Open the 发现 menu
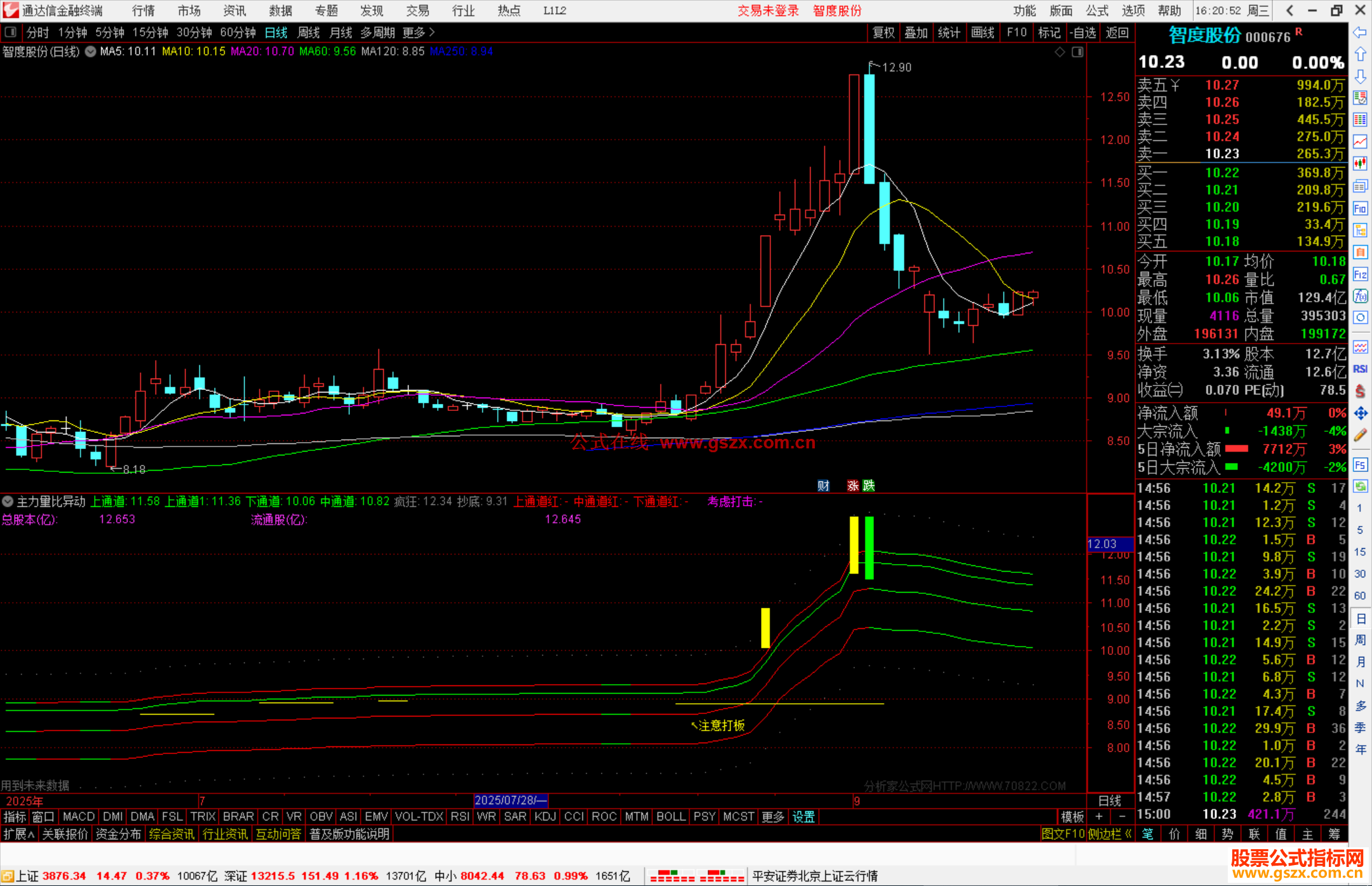1372x886 pixels. [372, 11]
